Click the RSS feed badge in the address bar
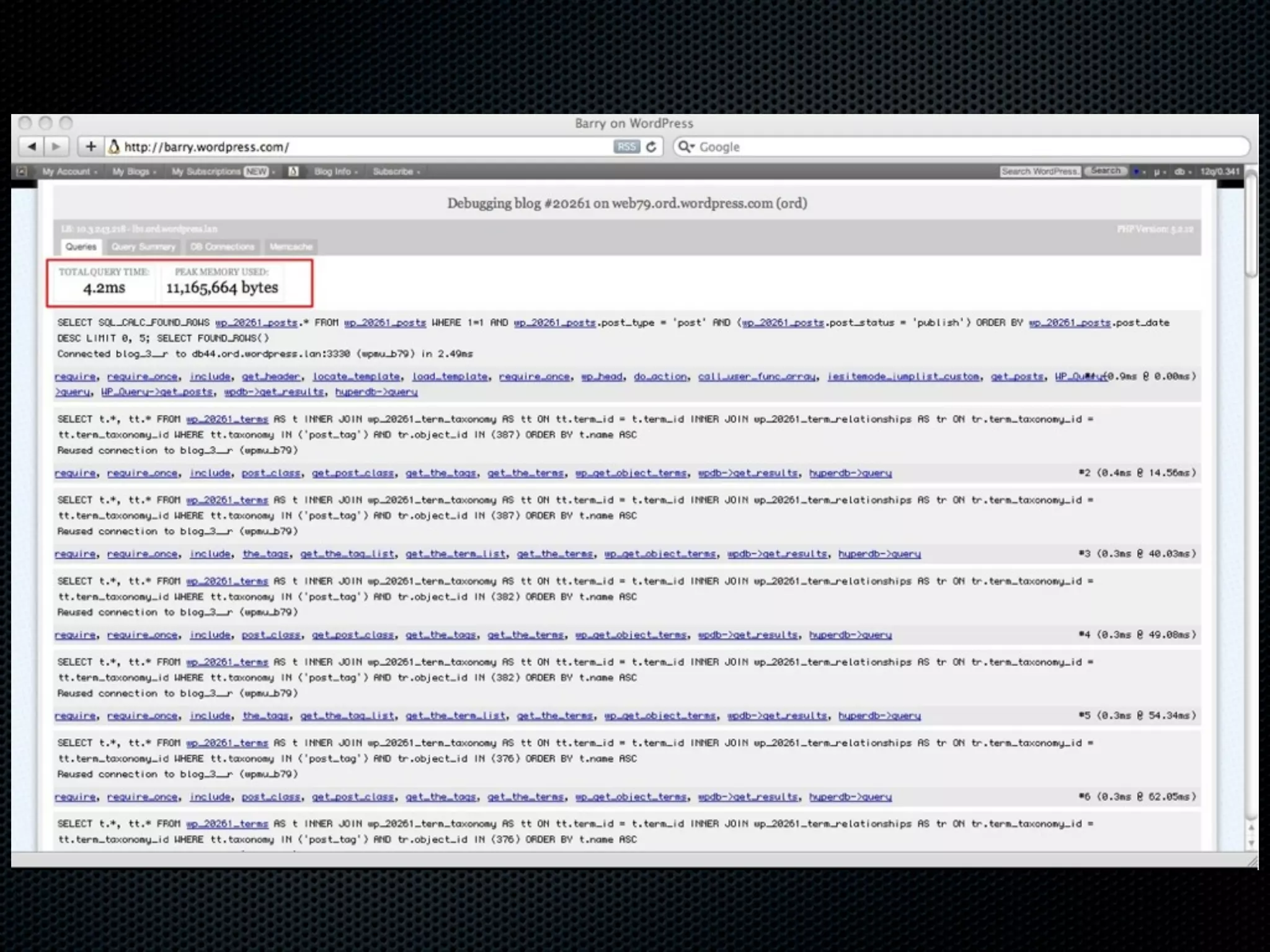The height and width of the screenshot is (952, 1270). [626, 147]
